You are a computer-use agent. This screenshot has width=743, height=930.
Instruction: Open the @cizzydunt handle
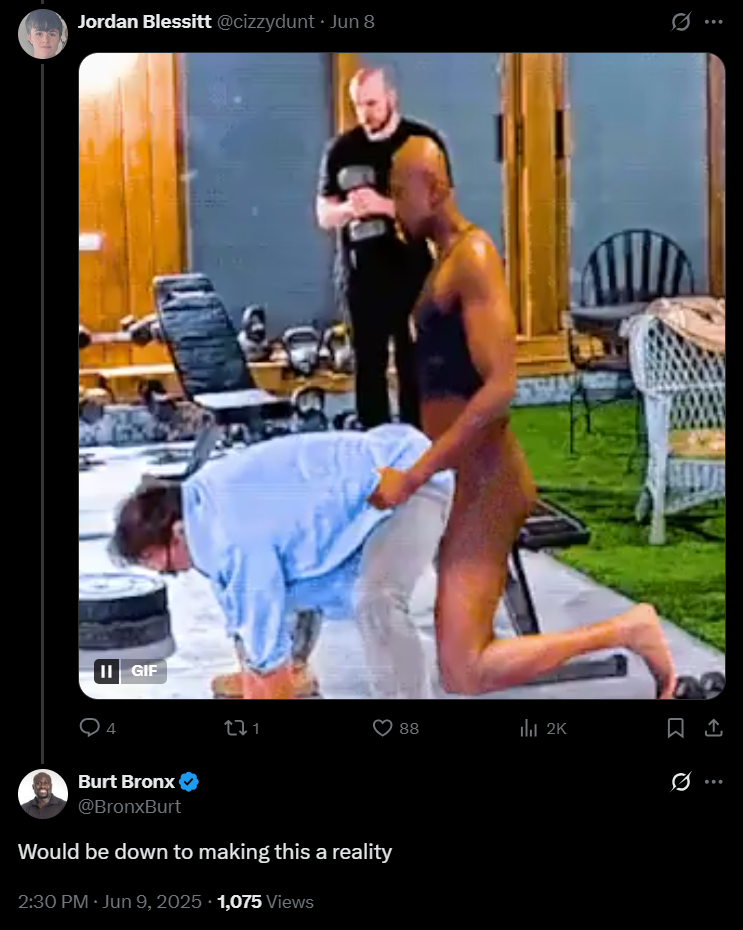click(x=265, y=22)
